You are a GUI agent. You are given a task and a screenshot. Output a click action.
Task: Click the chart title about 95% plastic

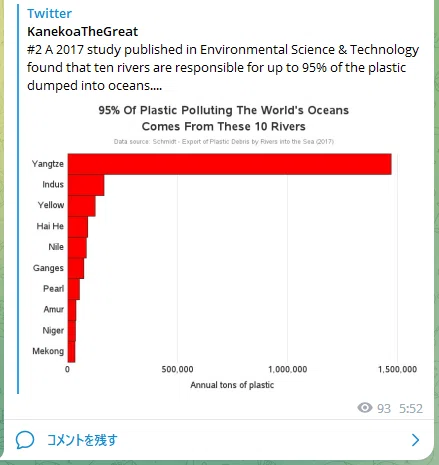pyautogui.click(x=224, y=118)
